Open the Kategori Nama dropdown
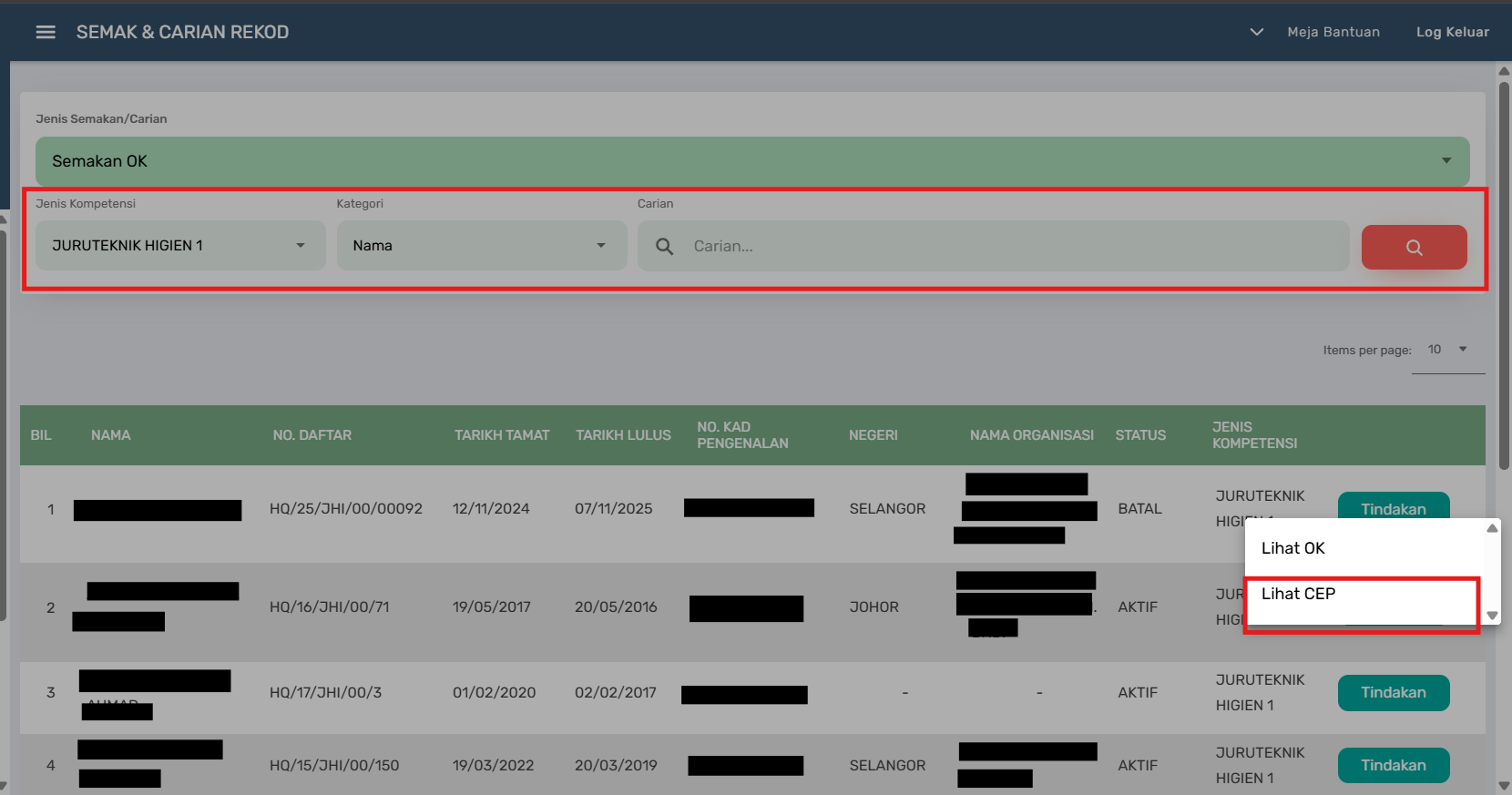 pyautogui.click(x=482, y=246)
